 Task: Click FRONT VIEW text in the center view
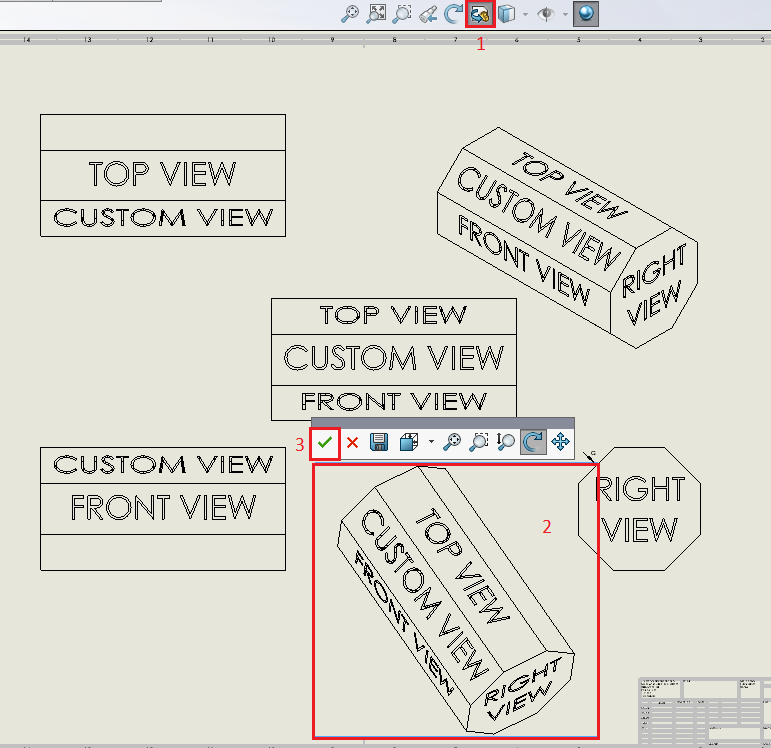pyautogui.click(x=394, y=401)
